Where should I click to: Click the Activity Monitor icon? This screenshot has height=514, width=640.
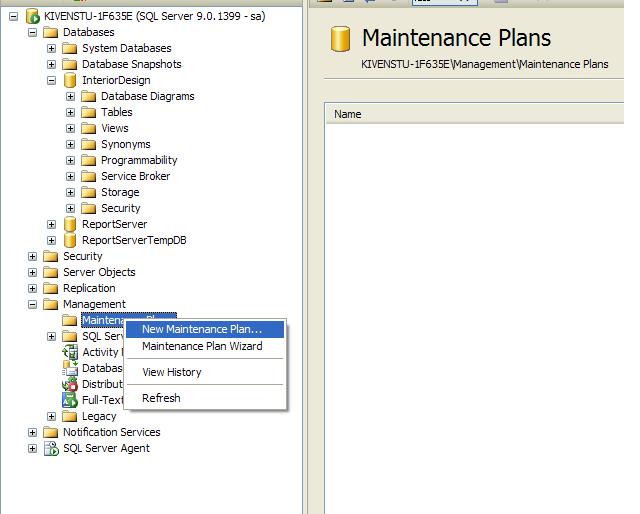click(x=70, y=352)
